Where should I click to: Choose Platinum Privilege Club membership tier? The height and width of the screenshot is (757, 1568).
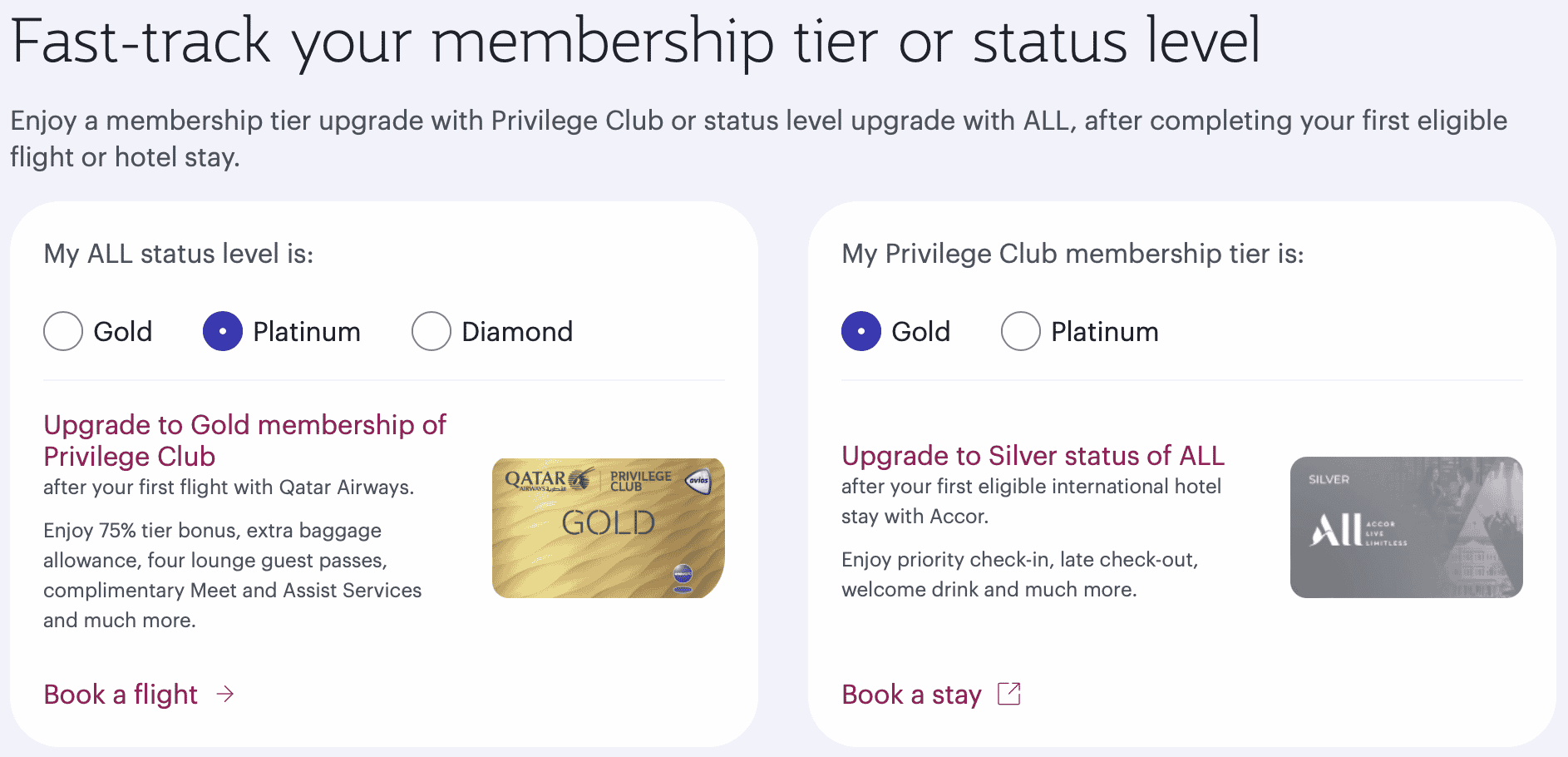(1021, 331)
